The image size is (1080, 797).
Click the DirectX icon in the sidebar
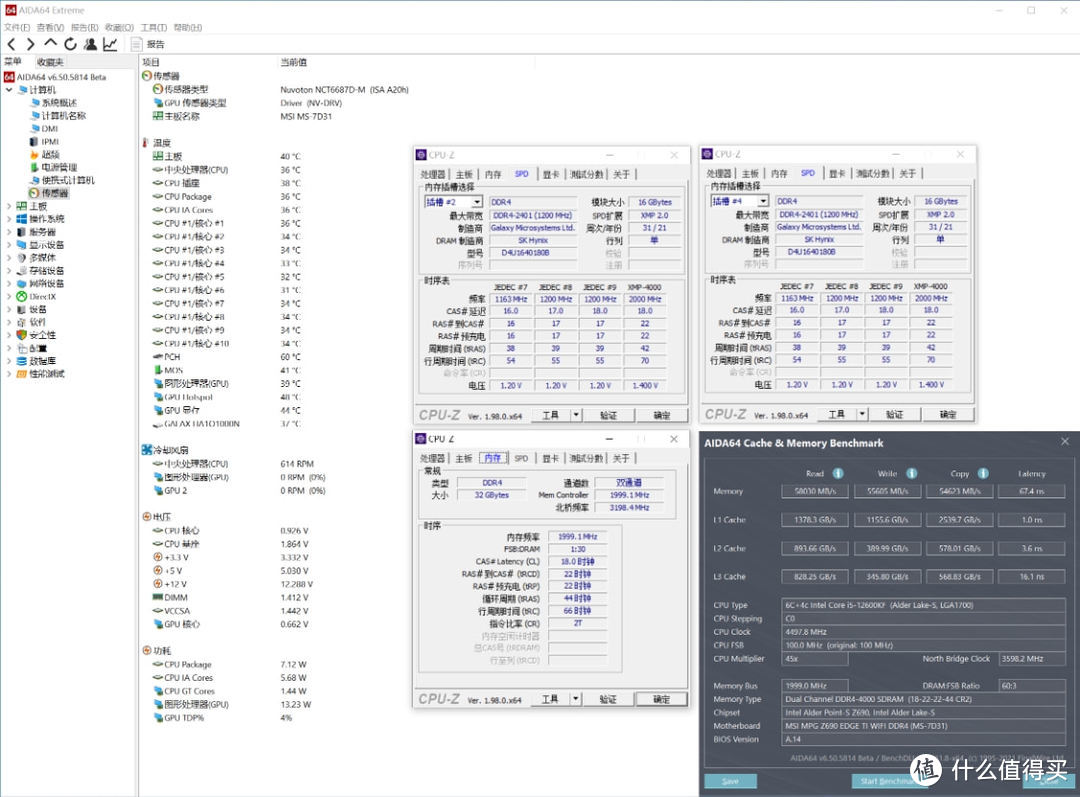click(x=21, y=295)
